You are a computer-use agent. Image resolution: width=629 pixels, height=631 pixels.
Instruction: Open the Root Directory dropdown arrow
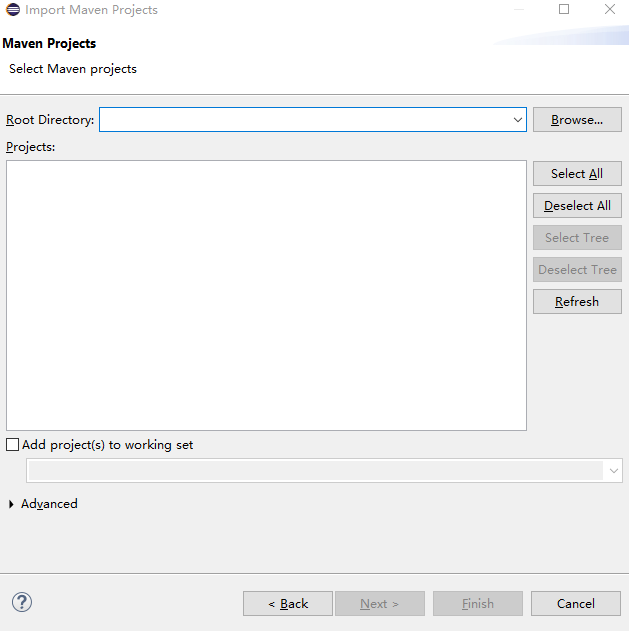point(518,120)
